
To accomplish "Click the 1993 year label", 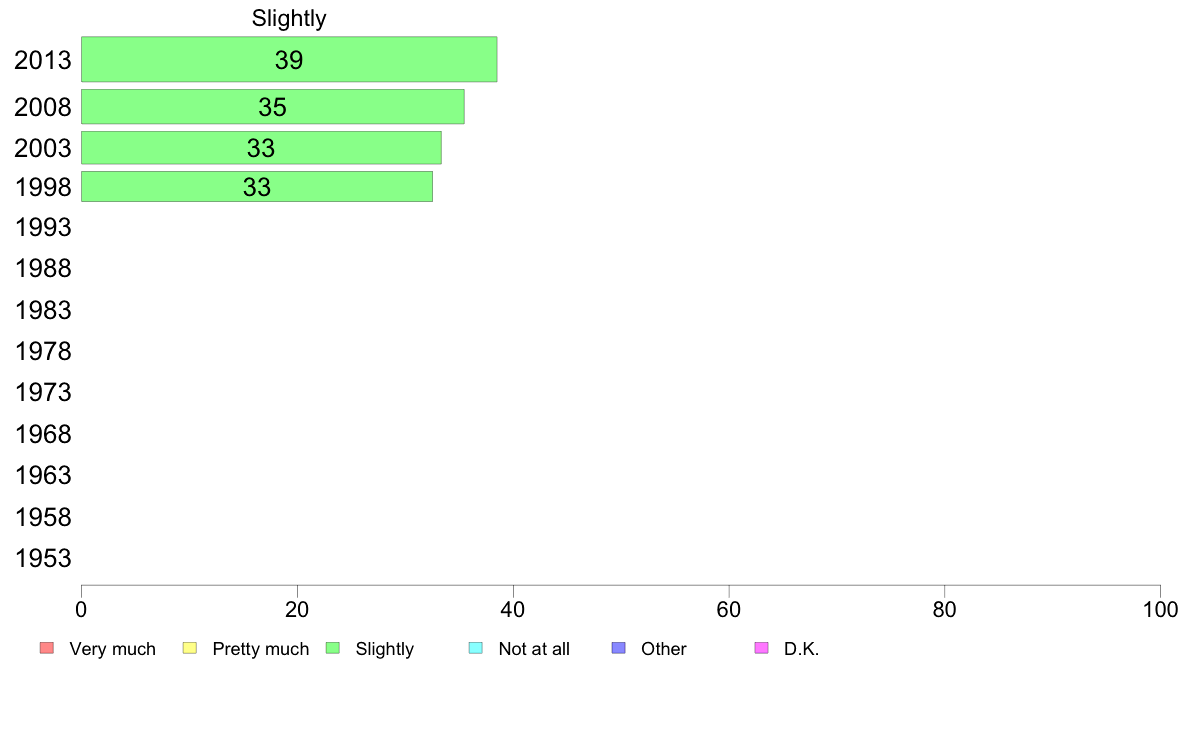I will [x=43, y=227].
